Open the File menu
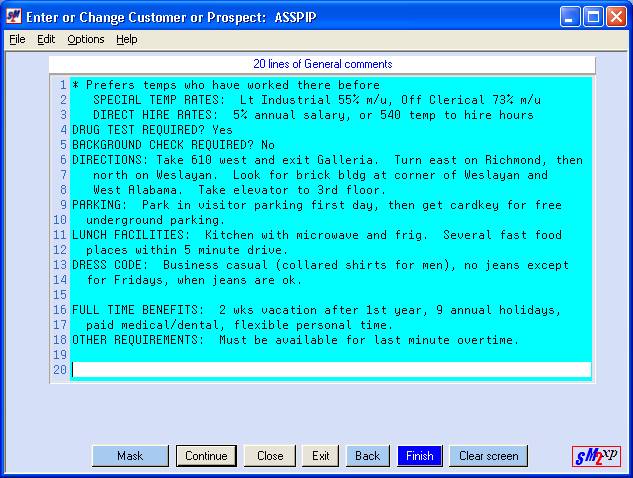Image resolution: width=633 pixels, height=478 pixels. point(17,39)
